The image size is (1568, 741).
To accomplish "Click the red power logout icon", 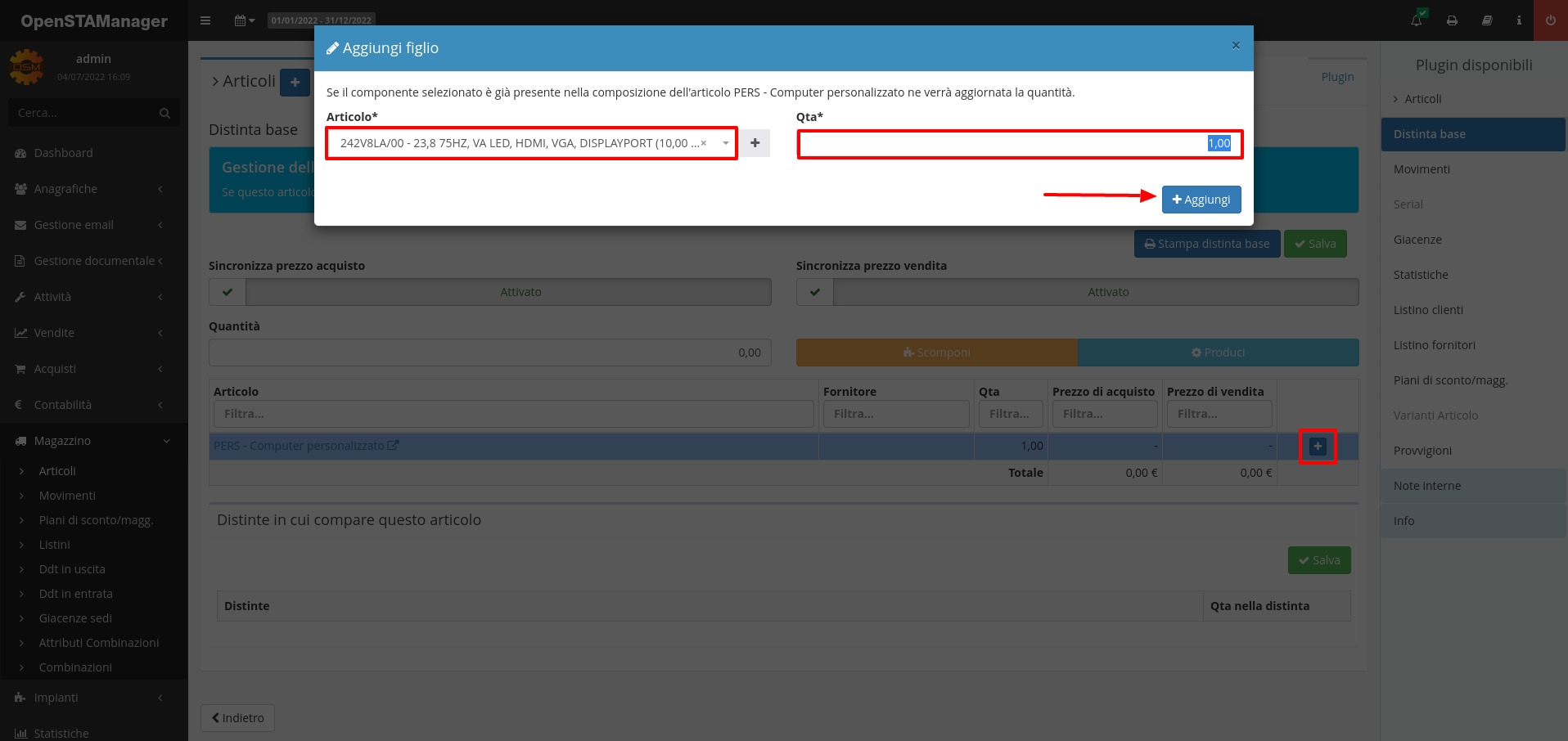I will [1550, 20].
